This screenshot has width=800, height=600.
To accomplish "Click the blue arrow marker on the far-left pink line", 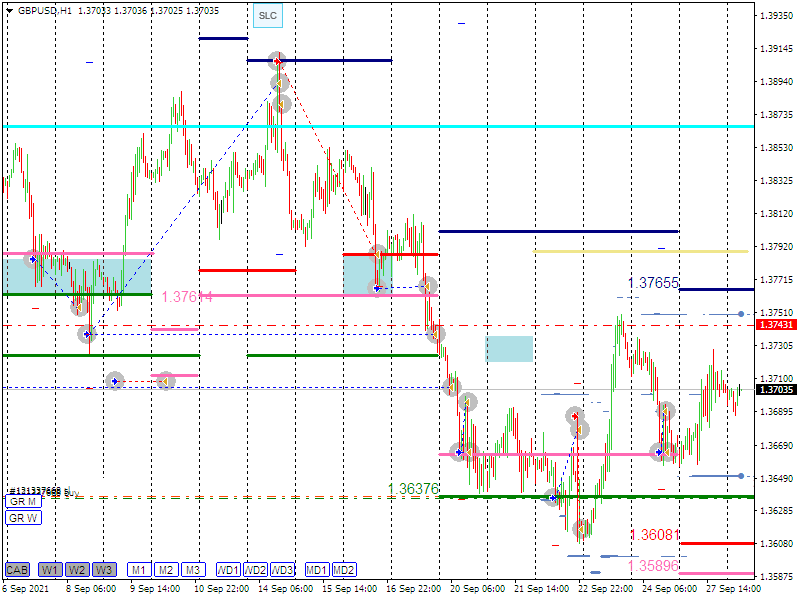I will (33, 259).
